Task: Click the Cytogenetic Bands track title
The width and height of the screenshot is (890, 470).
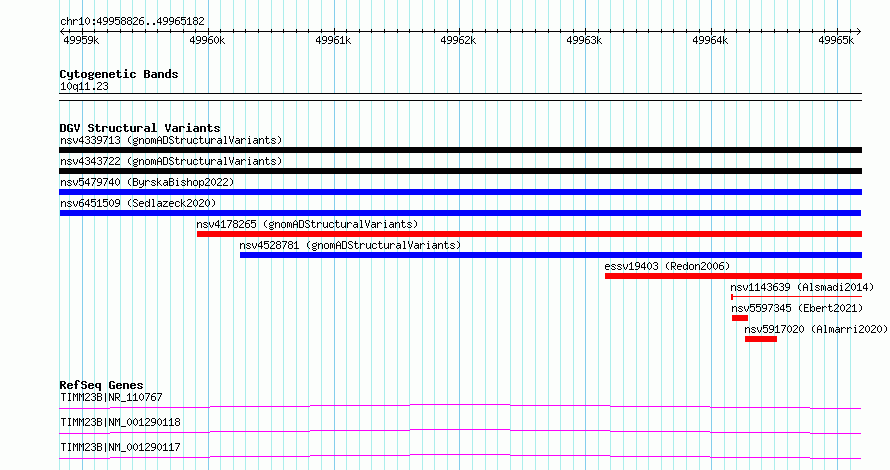Action: coord(119,74)
